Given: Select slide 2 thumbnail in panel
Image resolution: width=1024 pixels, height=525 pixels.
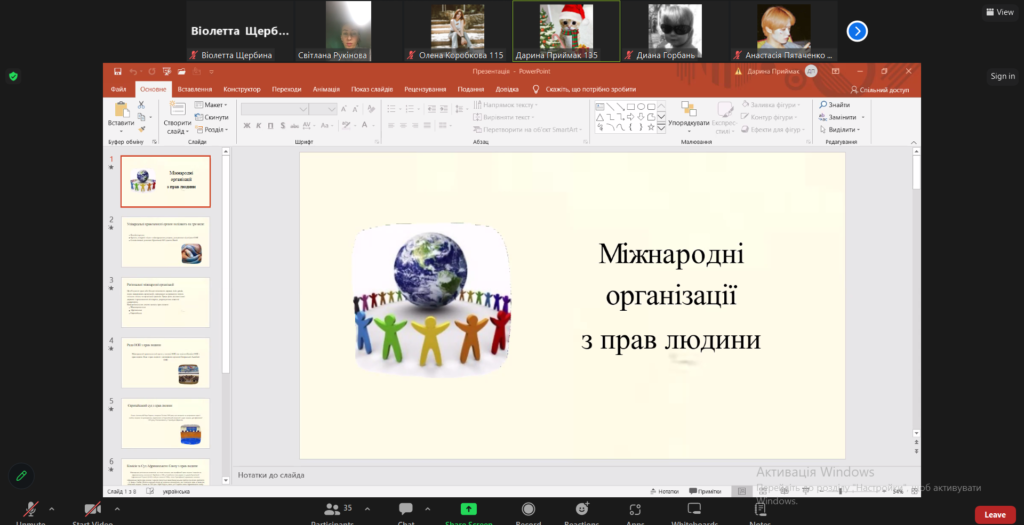Looking at the screenshot, I should point(166,242).
